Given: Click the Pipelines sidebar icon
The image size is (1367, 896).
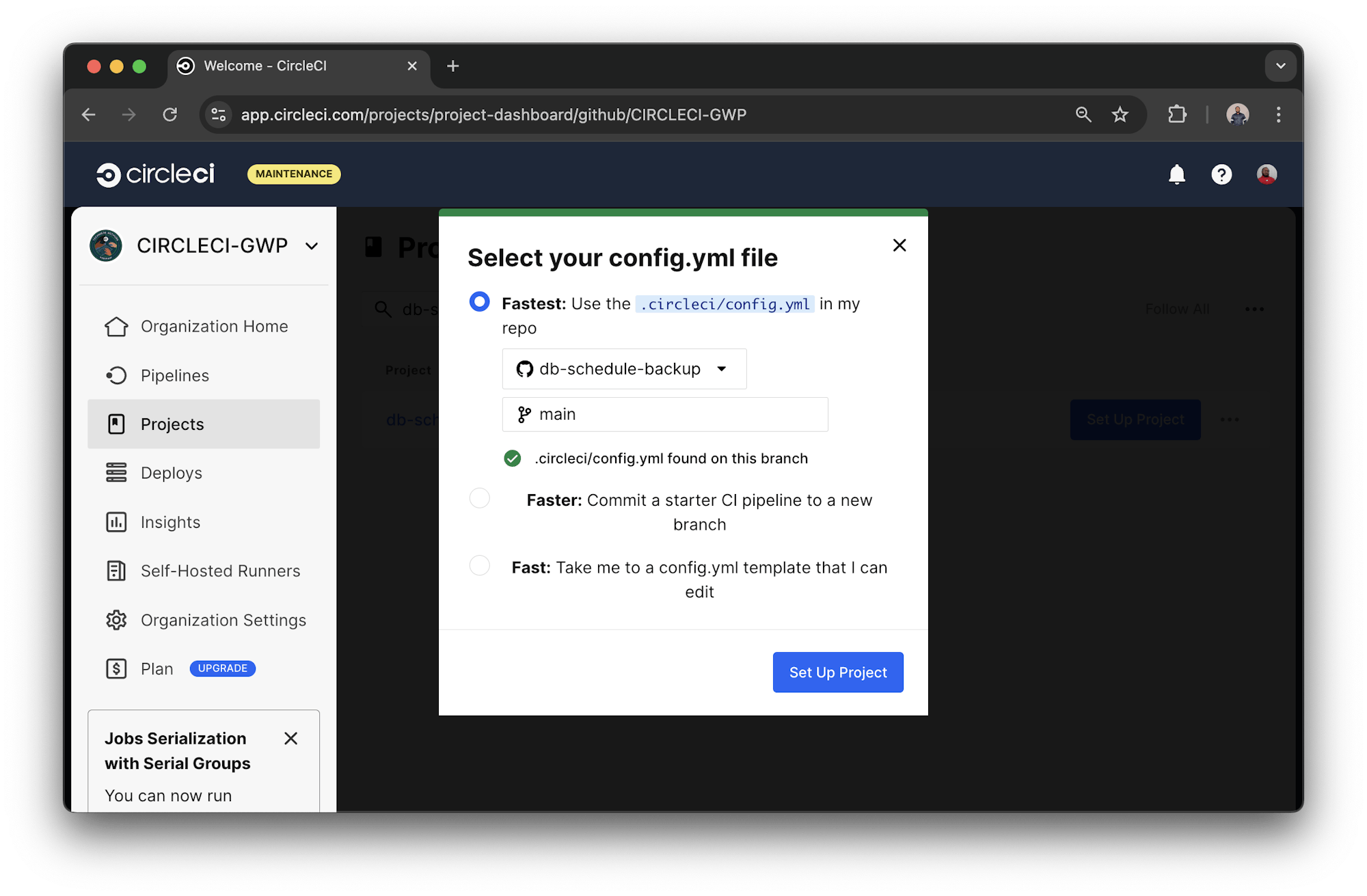Looking at the screenshot, I should tap(116, 375).
